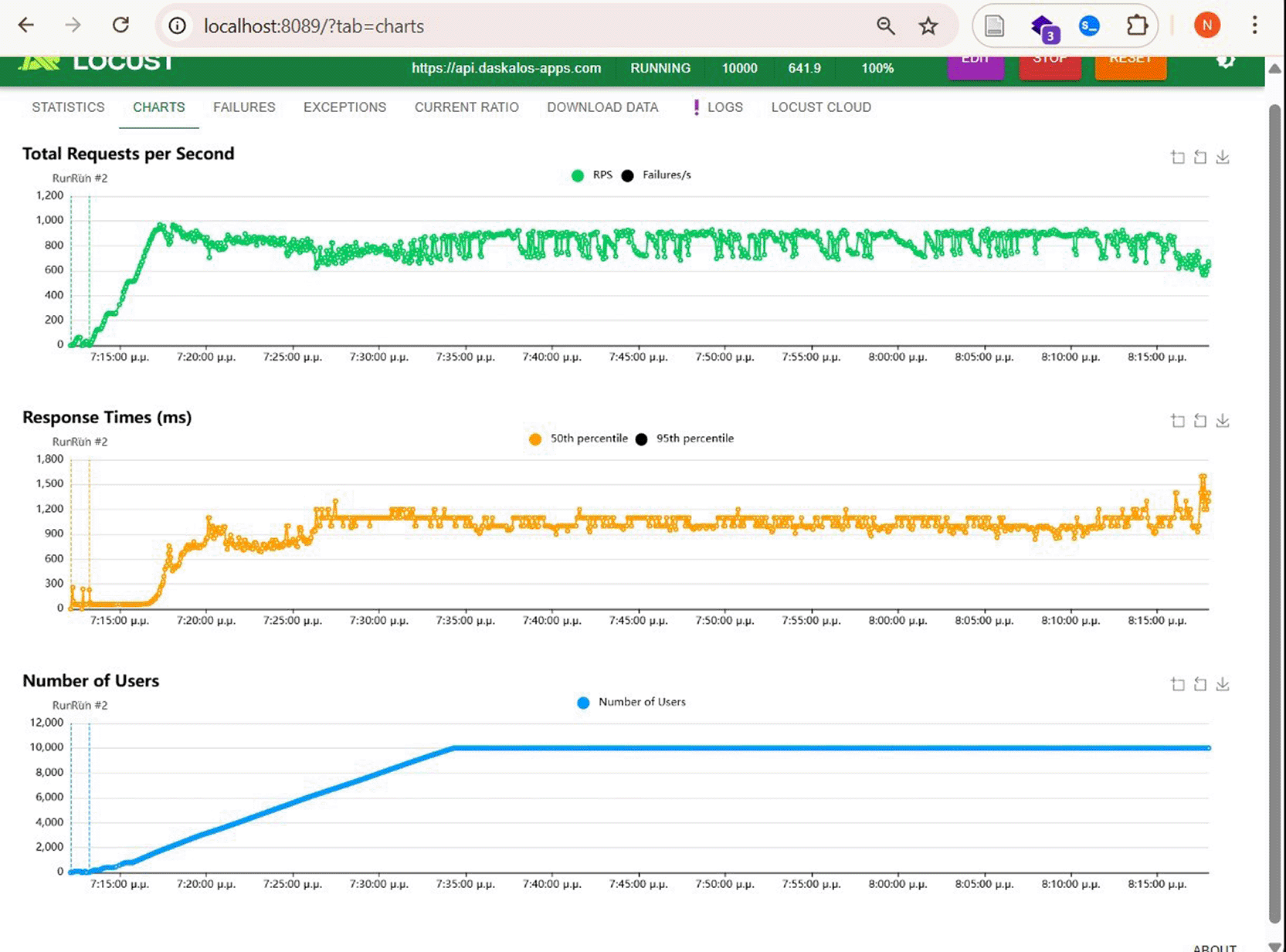The image size is (1286, 952).
Task: Reset zoom on Response Times chart
Action: click(x=1200, y=420)
